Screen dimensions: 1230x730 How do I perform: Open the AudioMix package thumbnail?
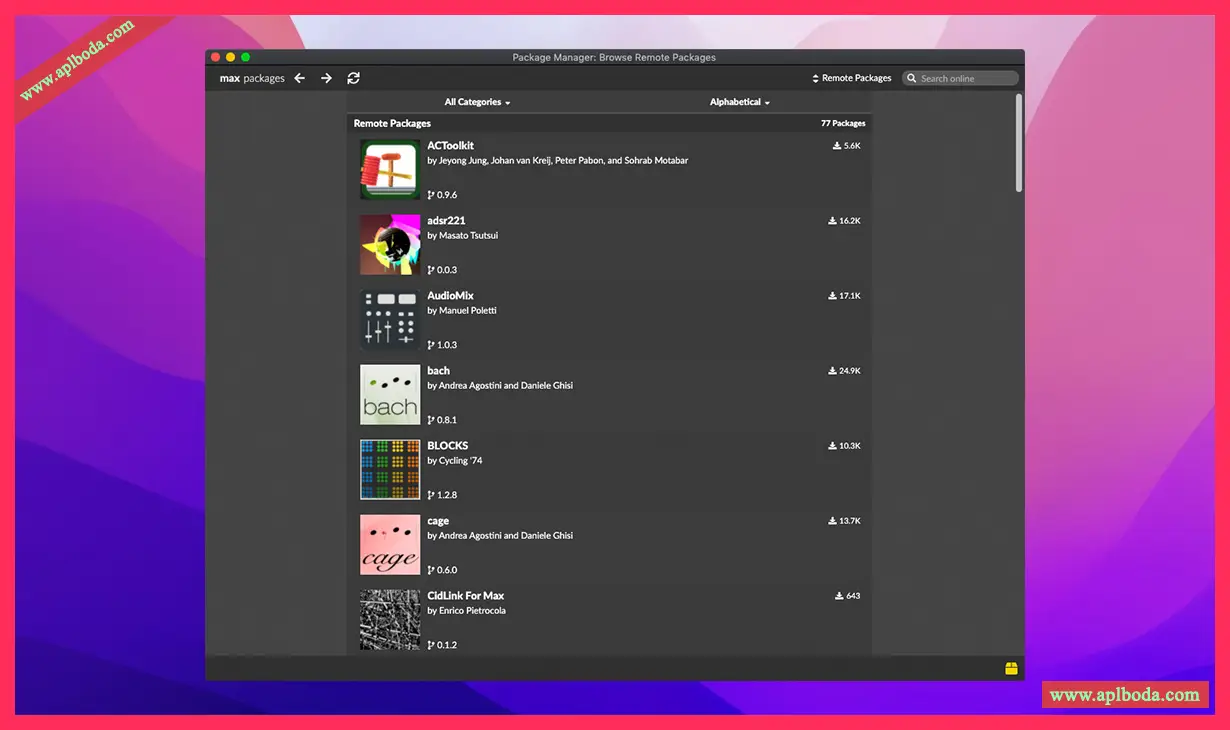(x=390, y=320)
